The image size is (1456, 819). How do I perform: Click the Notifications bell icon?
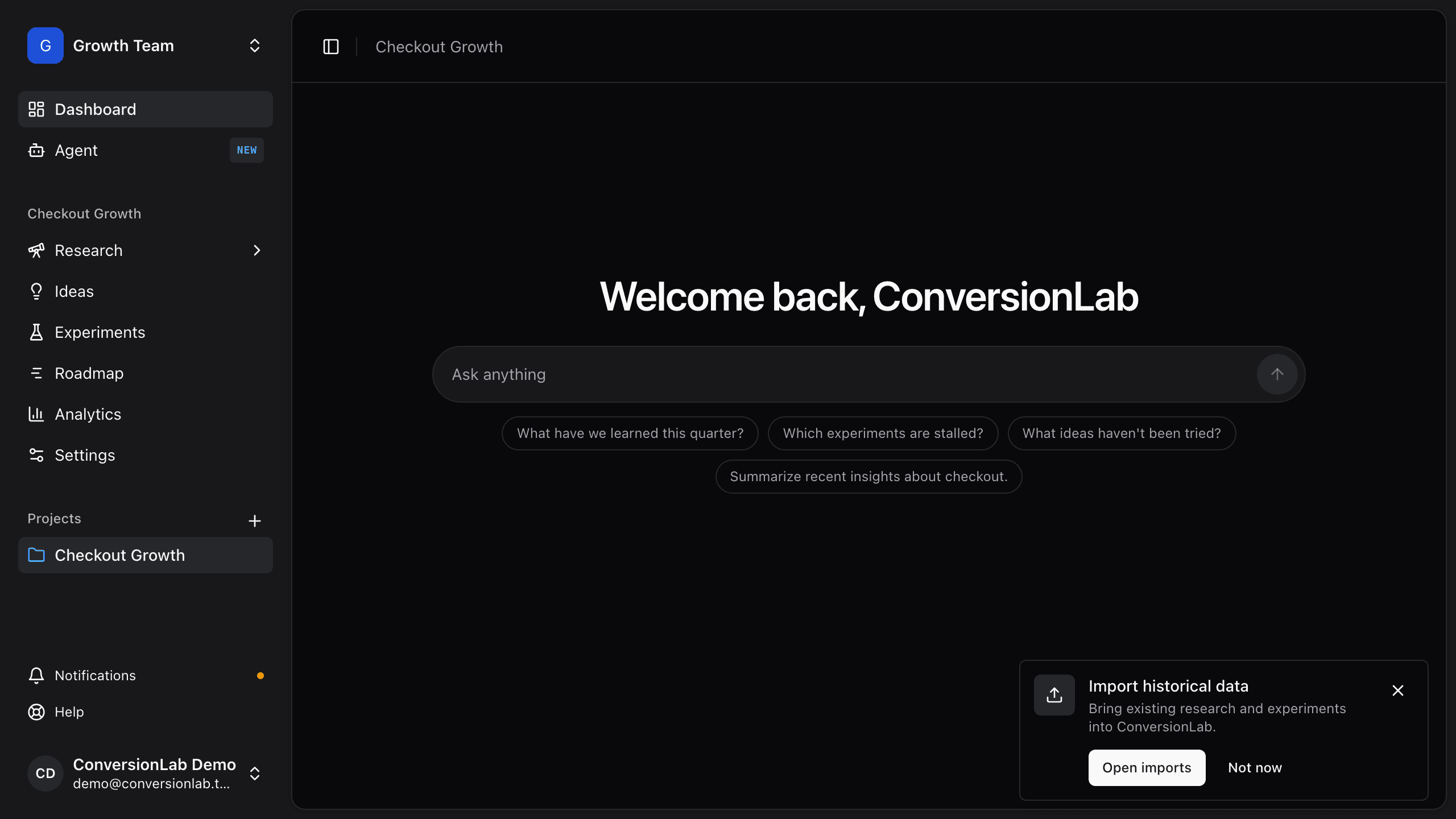click(x=36, y=675)
